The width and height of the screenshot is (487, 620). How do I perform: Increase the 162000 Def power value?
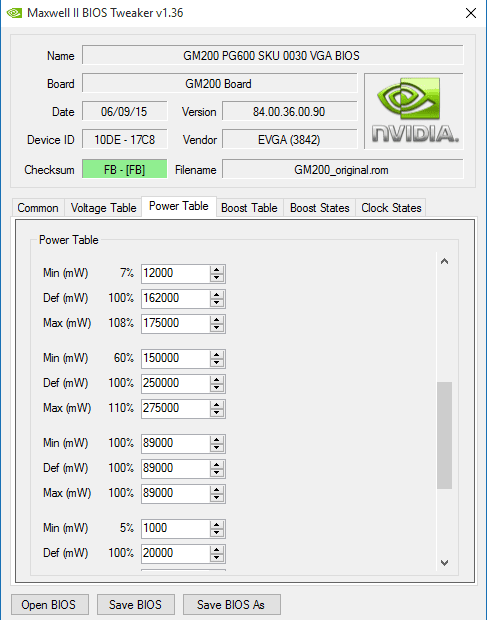217,294
